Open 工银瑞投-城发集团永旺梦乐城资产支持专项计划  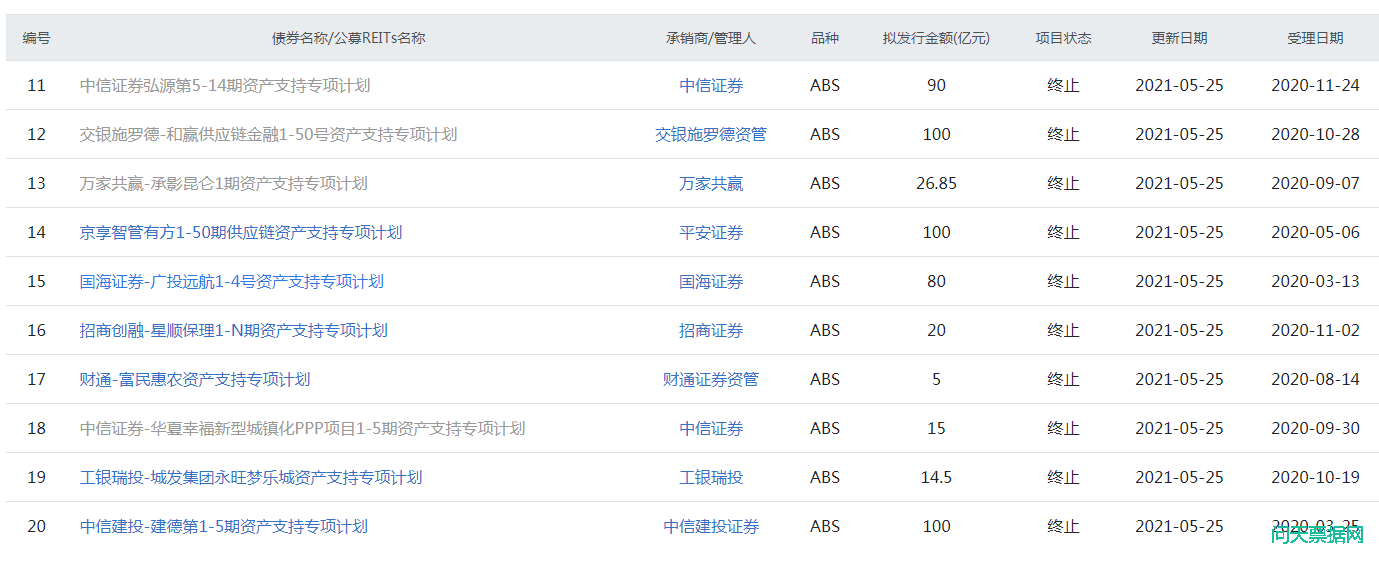251,478
